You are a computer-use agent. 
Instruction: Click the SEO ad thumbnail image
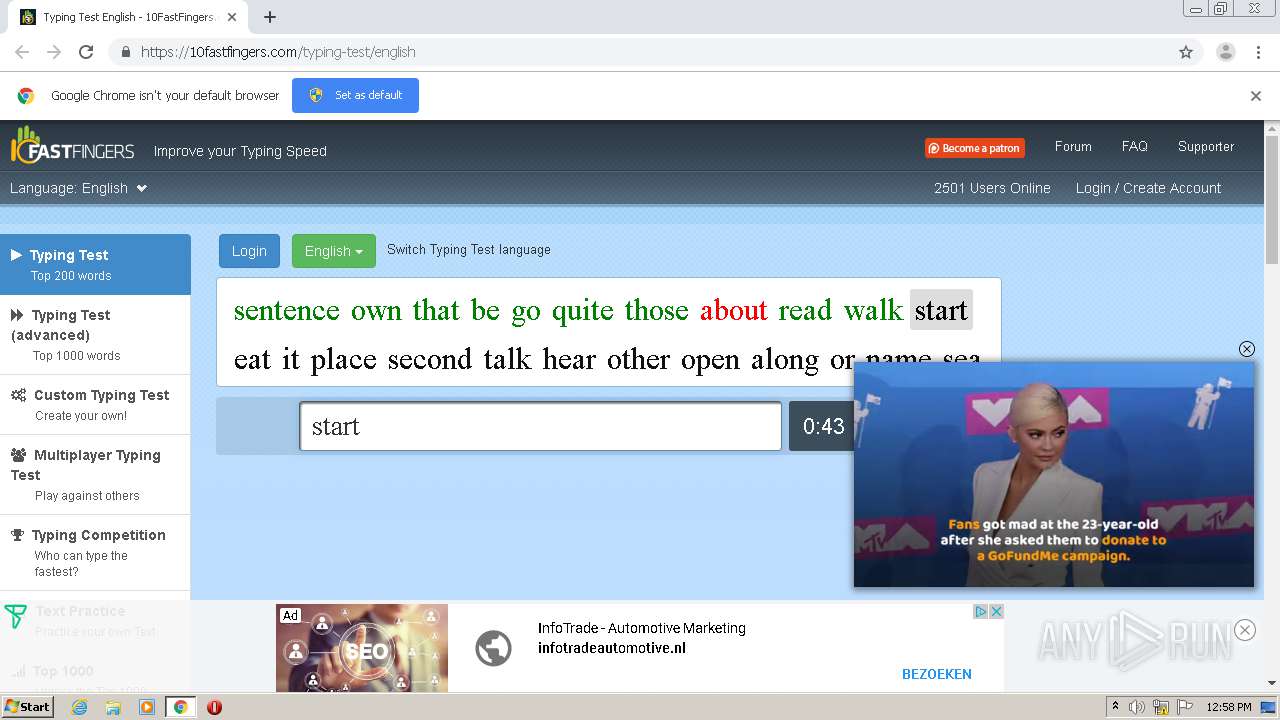tap(362, 647)
